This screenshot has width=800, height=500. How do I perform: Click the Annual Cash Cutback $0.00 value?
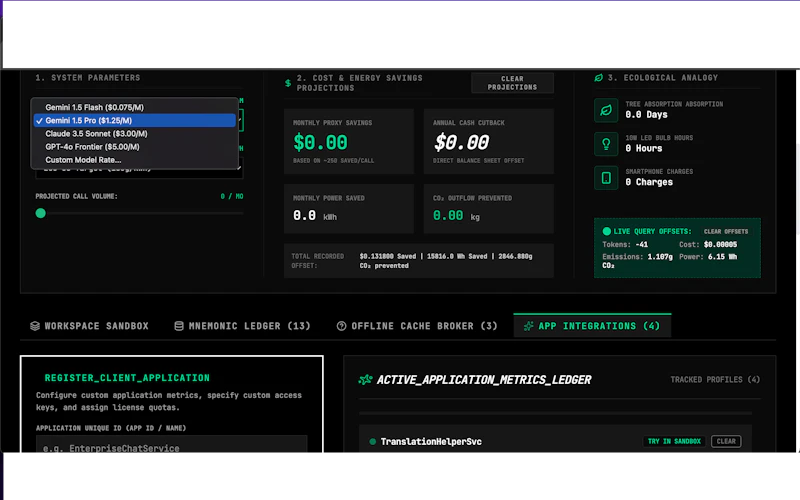[461, 142]
